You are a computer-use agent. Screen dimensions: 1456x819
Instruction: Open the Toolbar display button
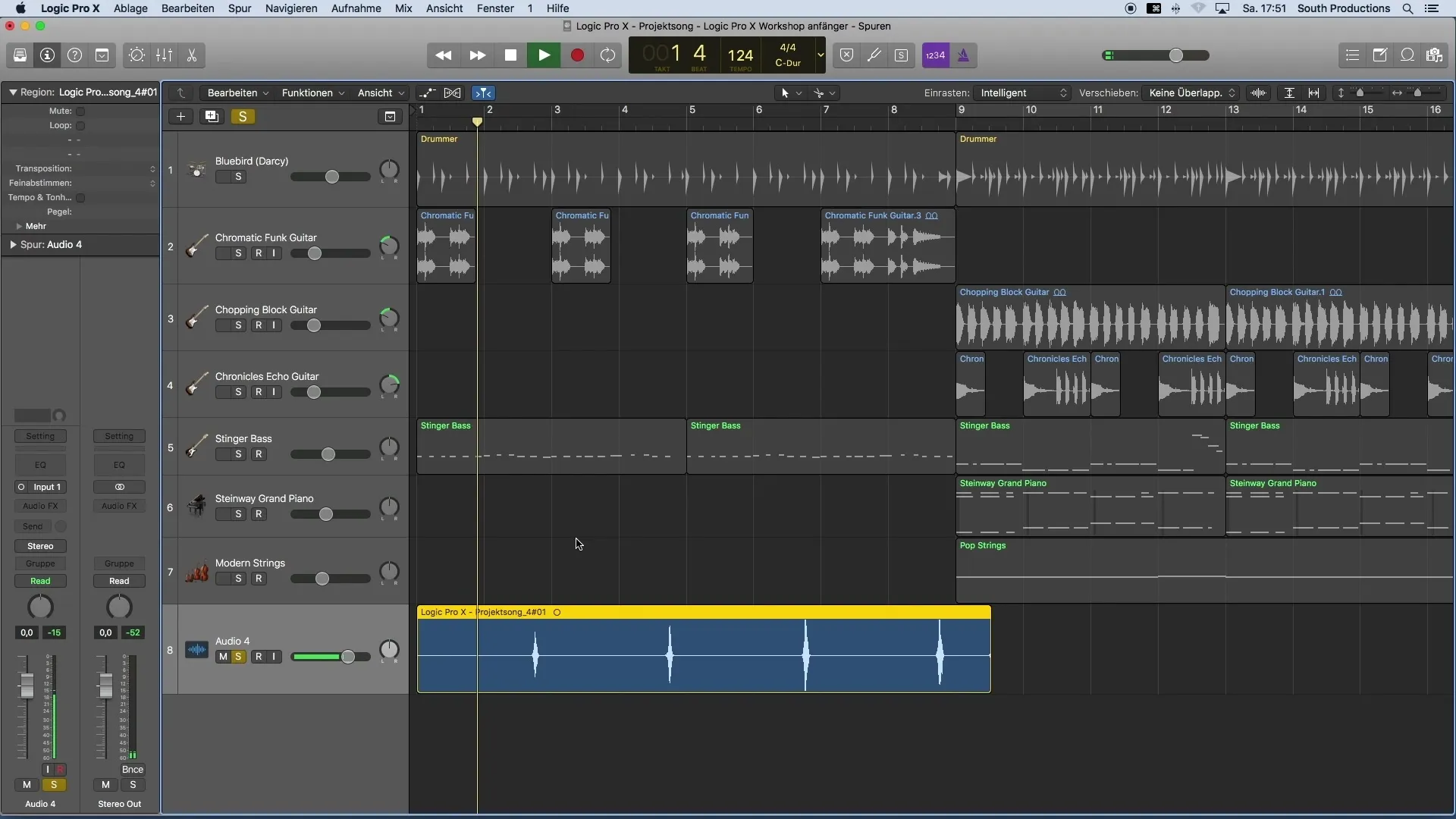(102, 55)
